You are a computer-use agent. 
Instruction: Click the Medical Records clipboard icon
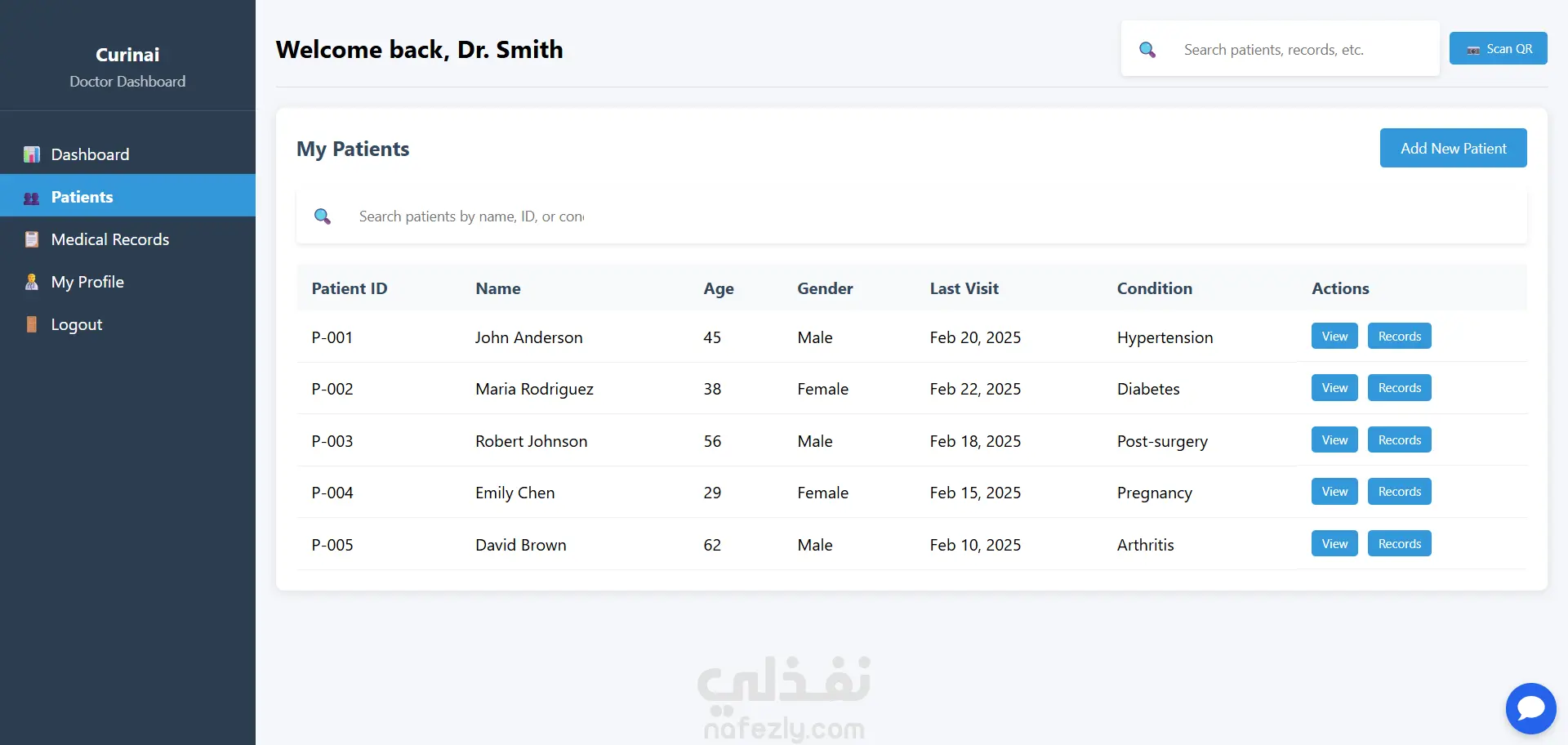(32, 239)
